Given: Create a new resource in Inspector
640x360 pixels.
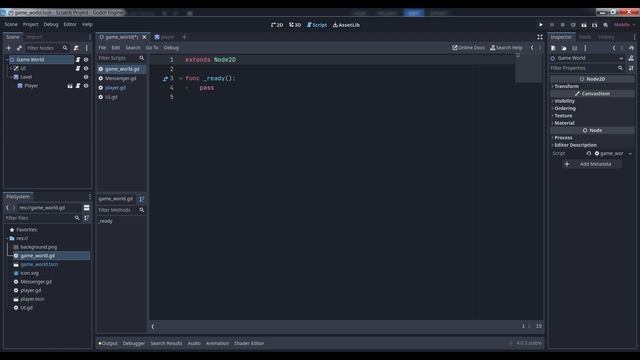Looking at the screenshot, I should click(x=553, y=48).
